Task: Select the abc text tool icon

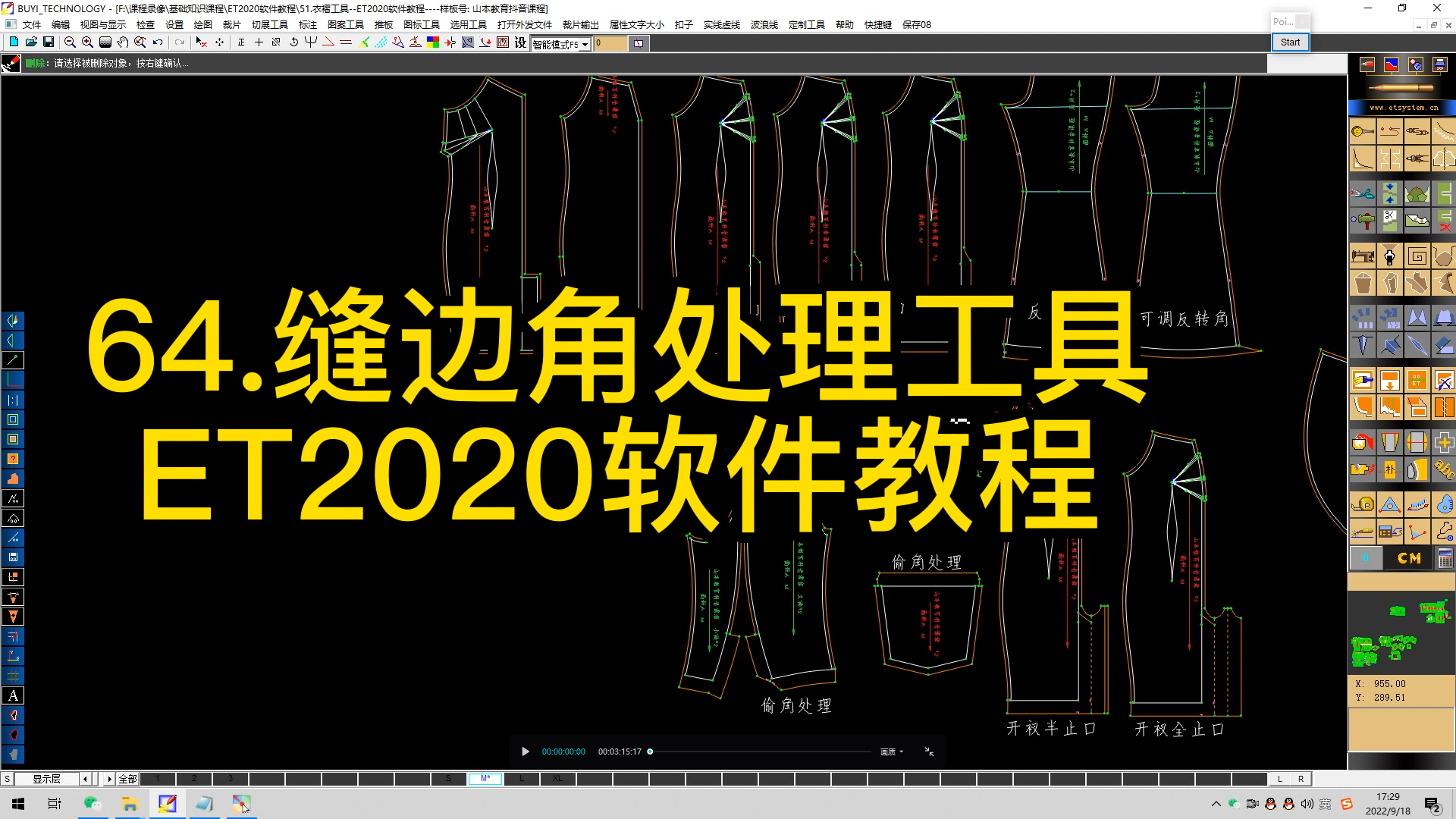Action: tap(1445, 470)
